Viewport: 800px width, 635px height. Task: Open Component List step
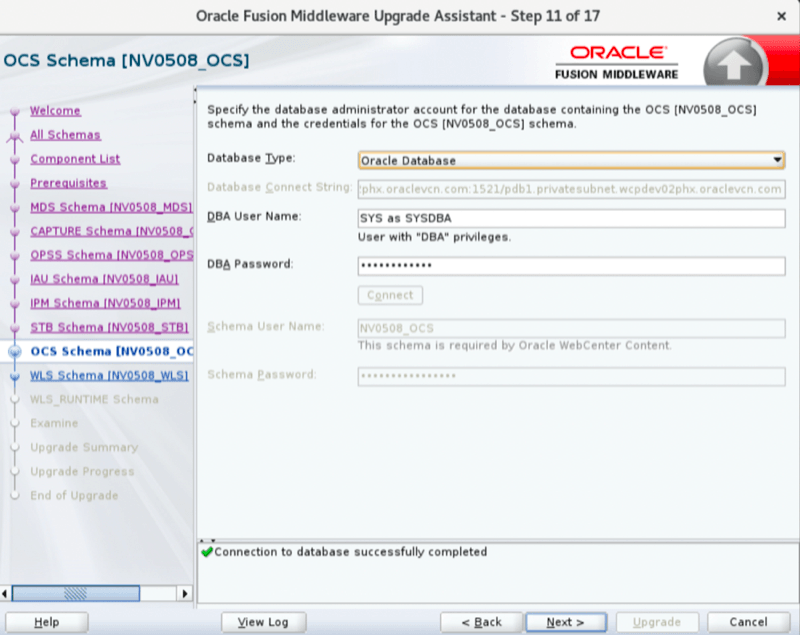pyautogui.click(x=75, y=159)
